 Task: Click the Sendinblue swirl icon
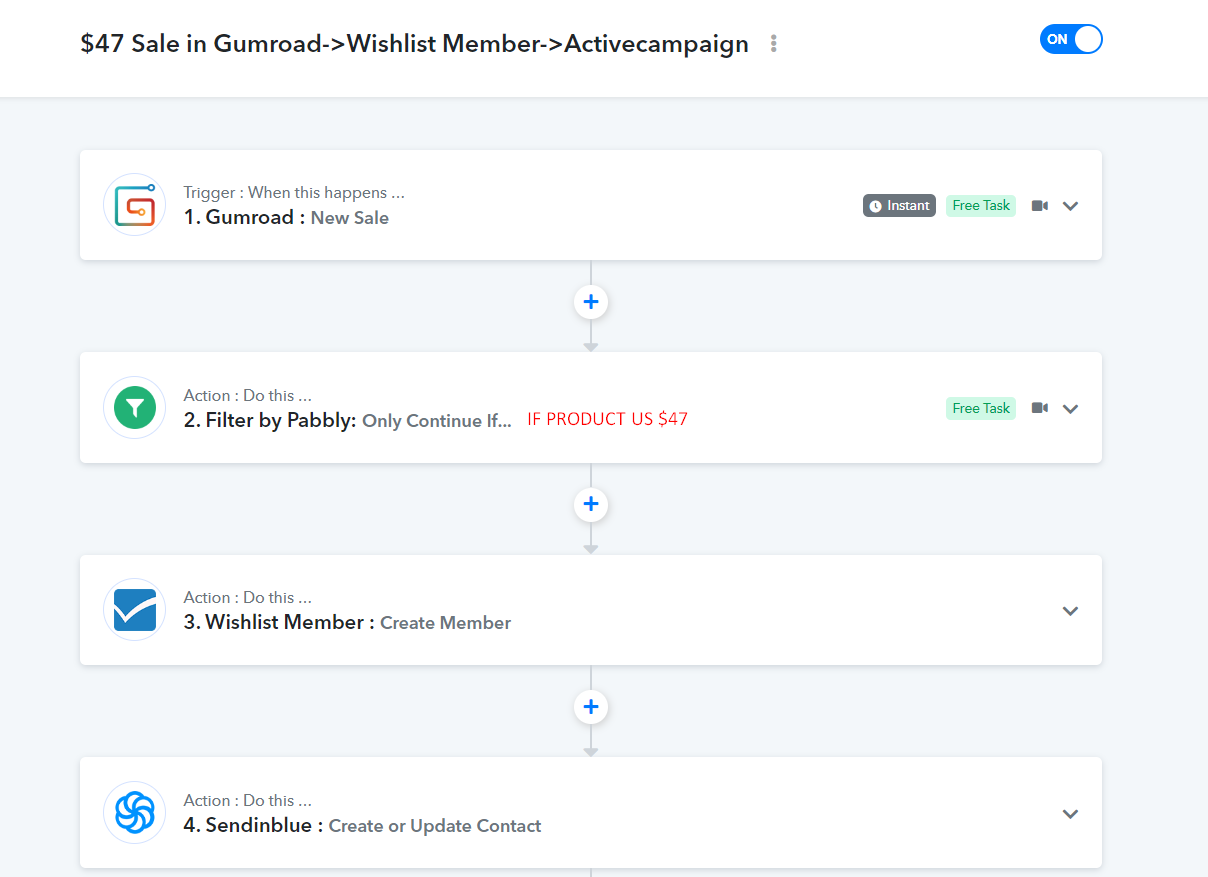click(x=135, y=812)
